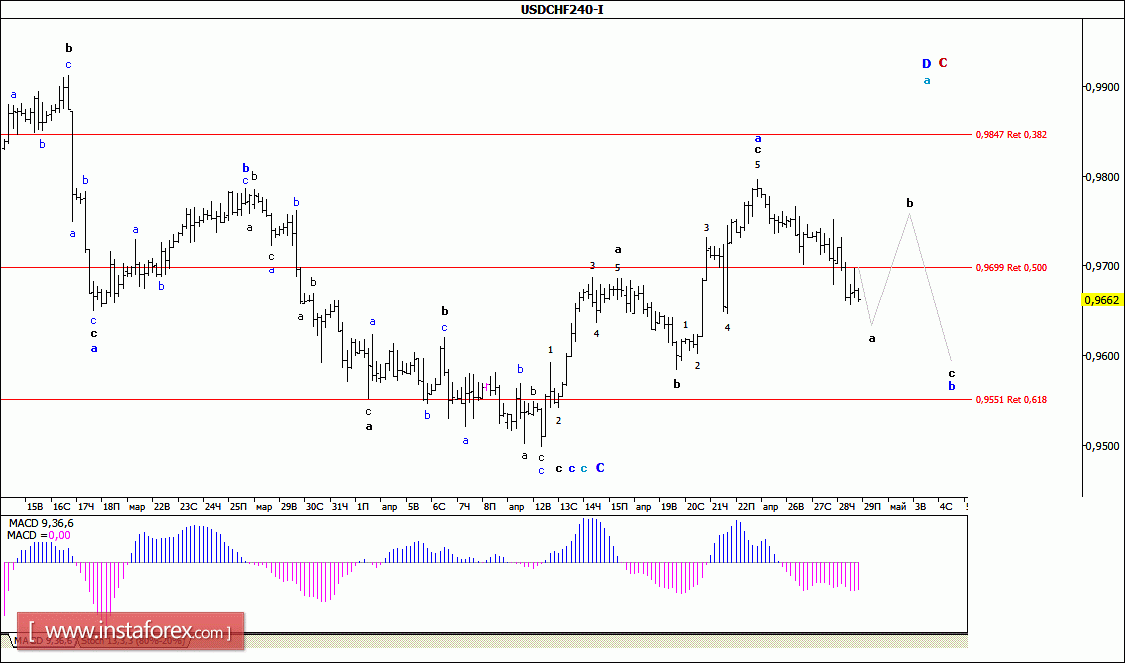Screen dimensions: 1125x663
Task: Click the 4С date on time axis
Action: [946, 507]
